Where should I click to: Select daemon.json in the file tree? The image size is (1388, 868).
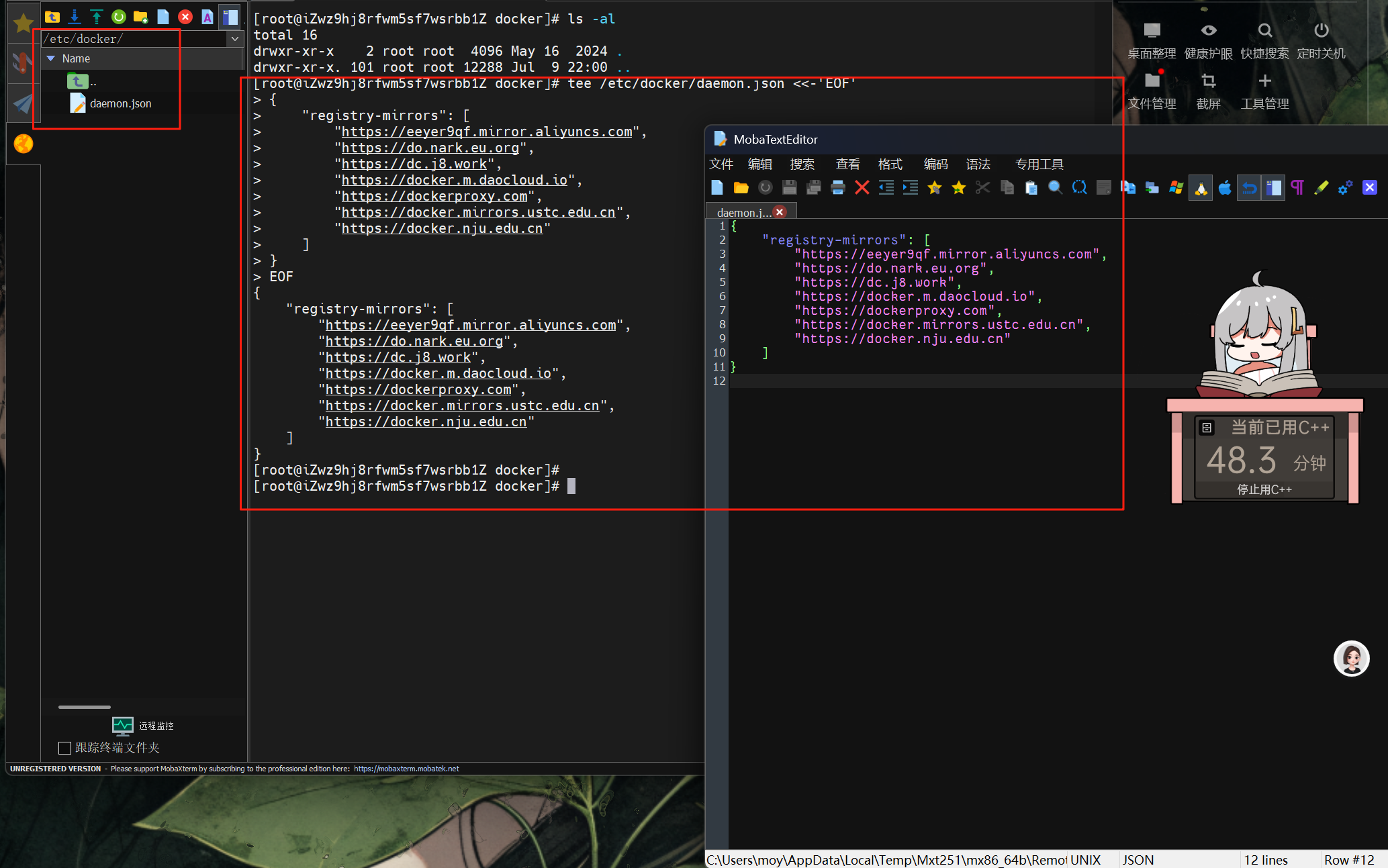coord(121,103)
